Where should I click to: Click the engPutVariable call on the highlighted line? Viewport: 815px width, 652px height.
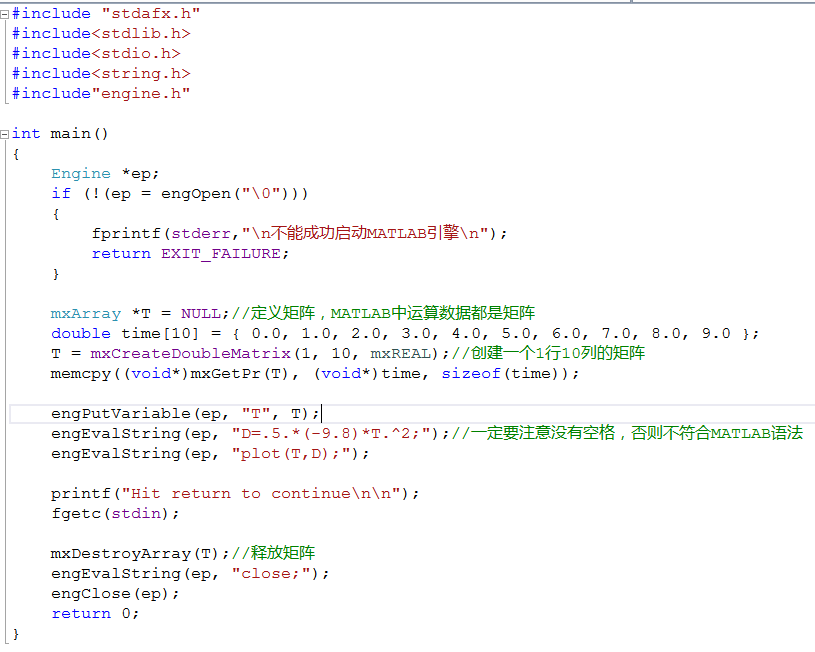coord(185,414)
